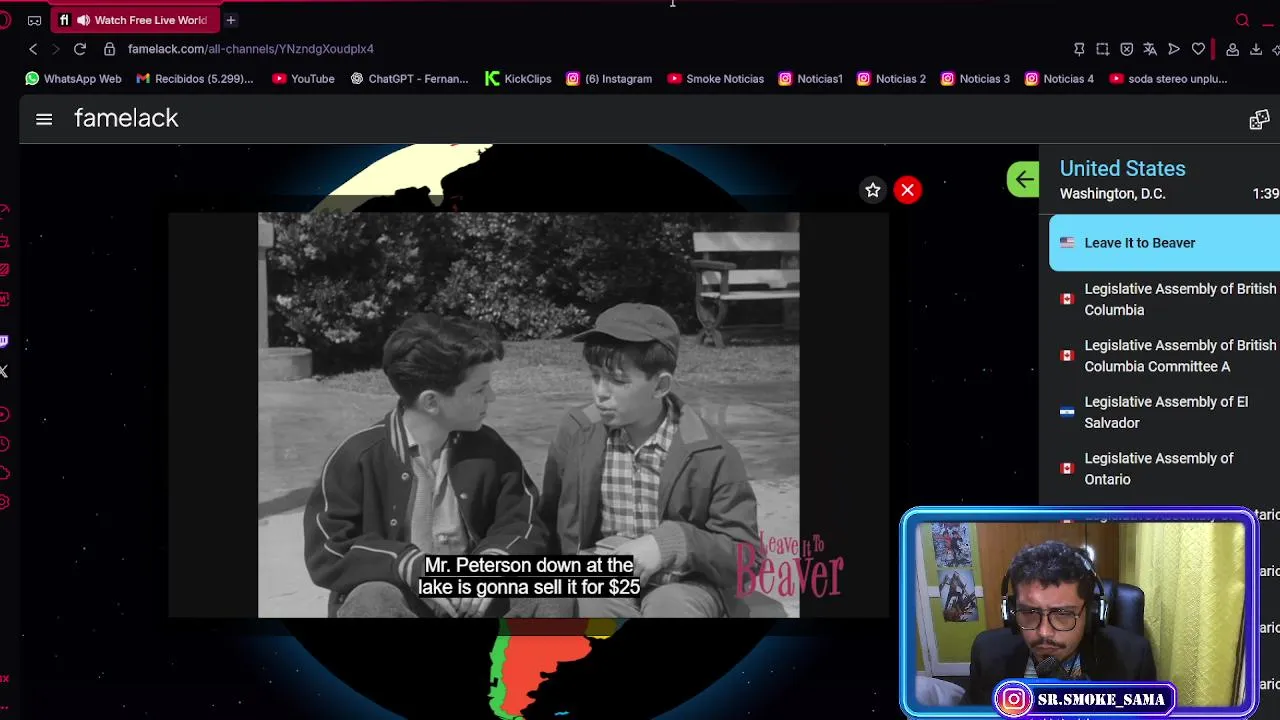Select Legislative Assembly of British Columbia channel
The image size is (1280, 720).
point(1164,299)
